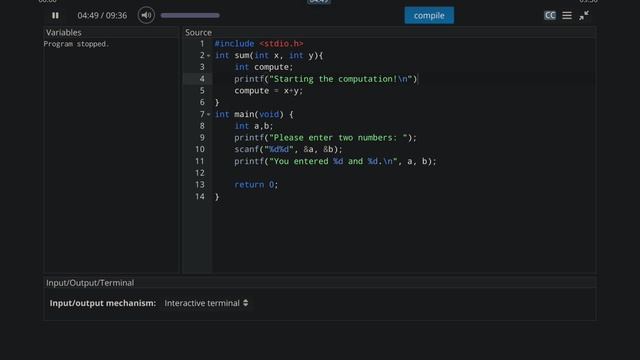Select the Variables panel header
640x360 pixels.
(64, 32)
